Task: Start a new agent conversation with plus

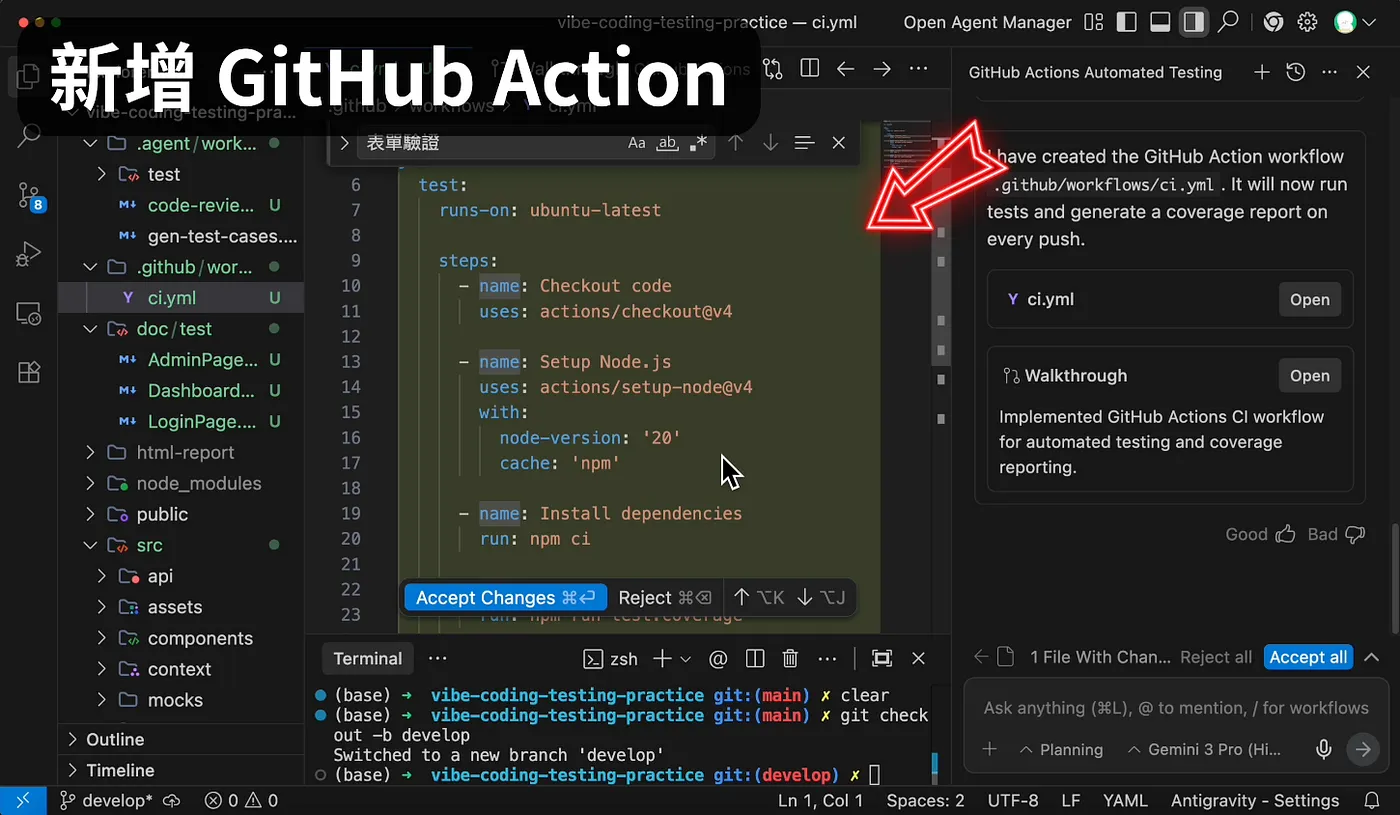Action: click(1262, 72)
